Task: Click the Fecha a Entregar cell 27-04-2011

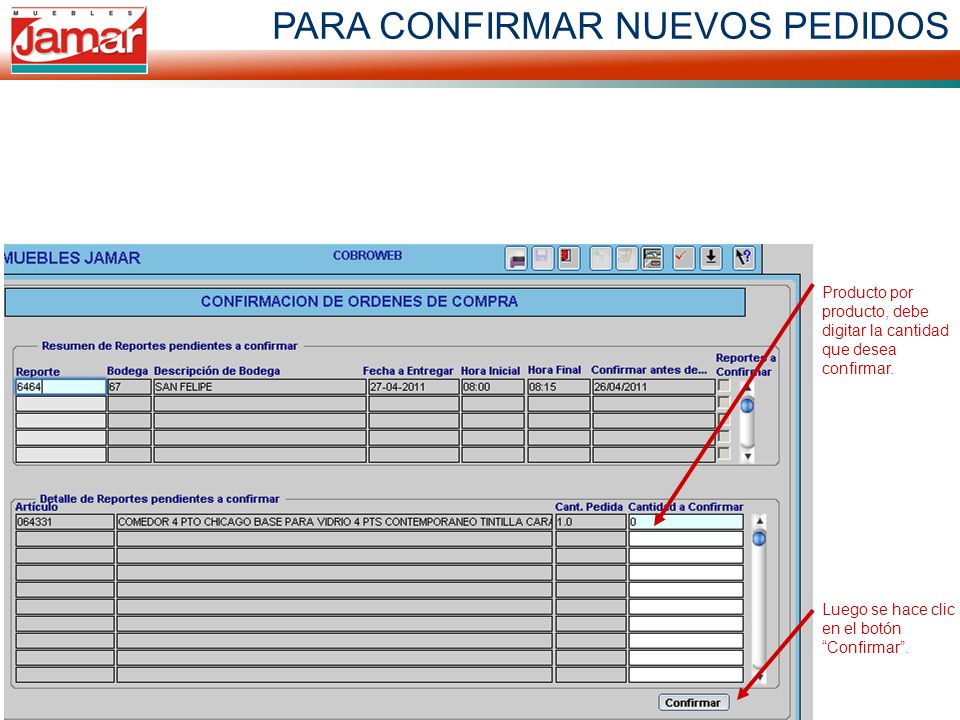Action: (414, 387)
